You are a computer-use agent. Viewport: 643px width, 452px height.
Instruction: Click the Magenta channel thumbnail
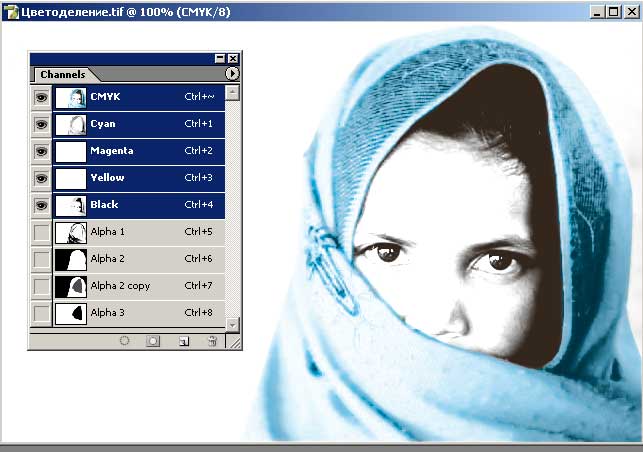point(71,152)
